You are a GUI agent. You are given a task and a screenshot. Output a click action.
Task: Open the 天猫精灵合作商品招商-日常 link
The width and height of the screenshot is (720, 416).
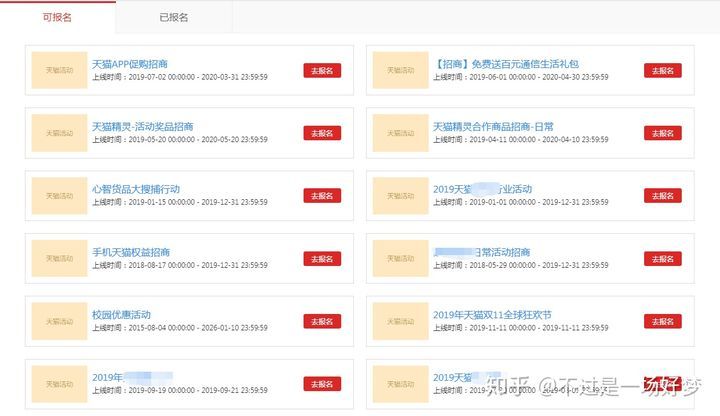pos(493,126)
